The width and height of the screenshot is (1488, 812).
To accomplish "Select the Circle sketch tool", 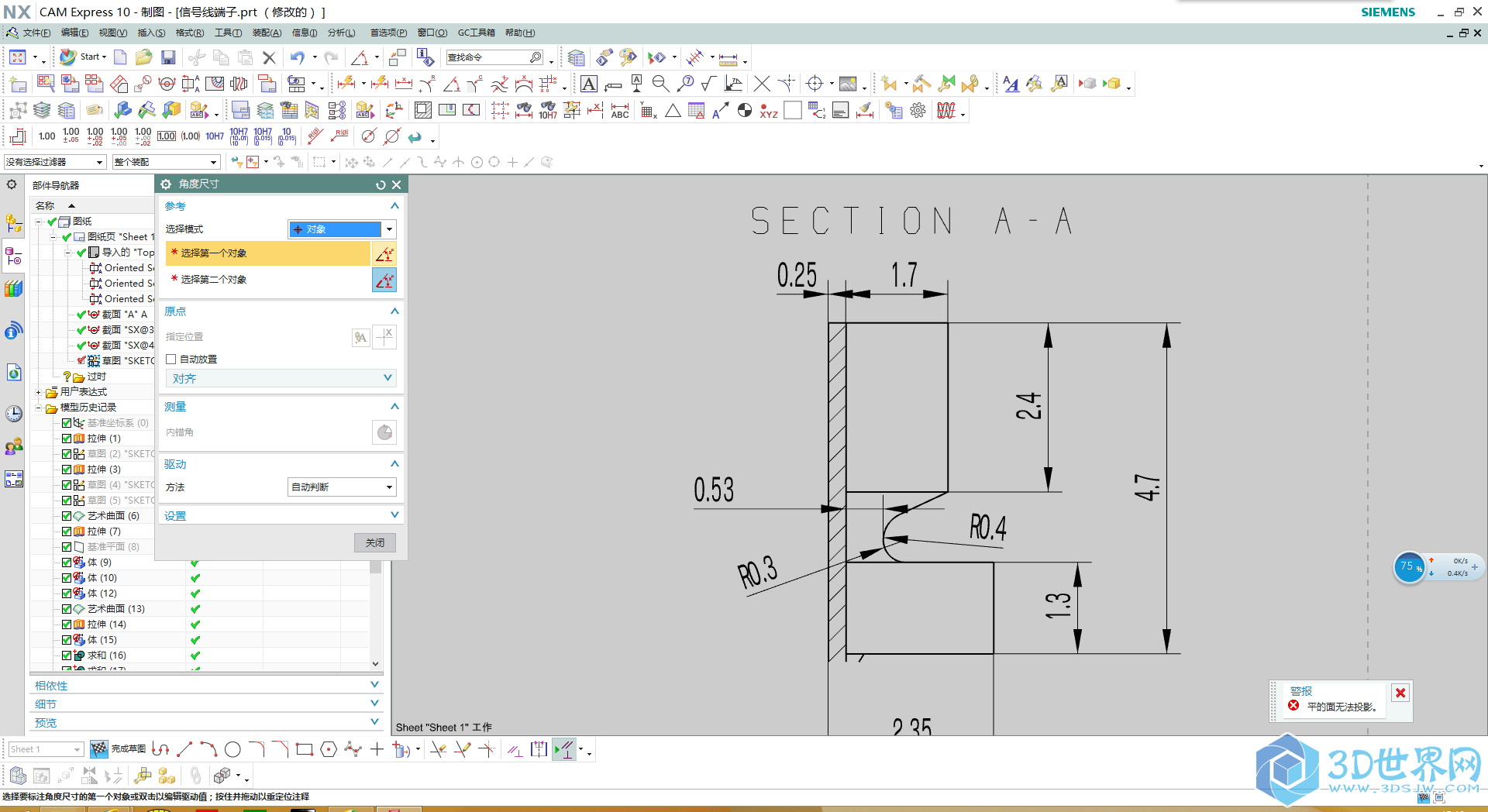I will pos(232,749).
